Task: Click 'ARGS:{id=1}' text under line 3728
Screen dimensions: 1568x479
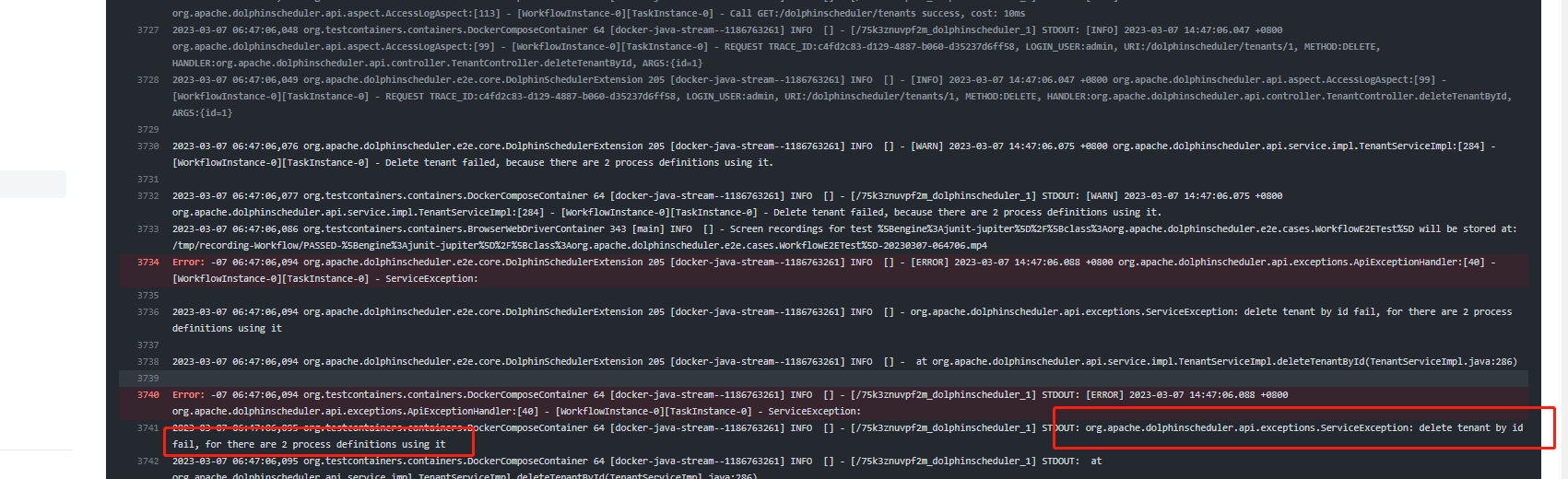Action: click(x=202, y=113)
